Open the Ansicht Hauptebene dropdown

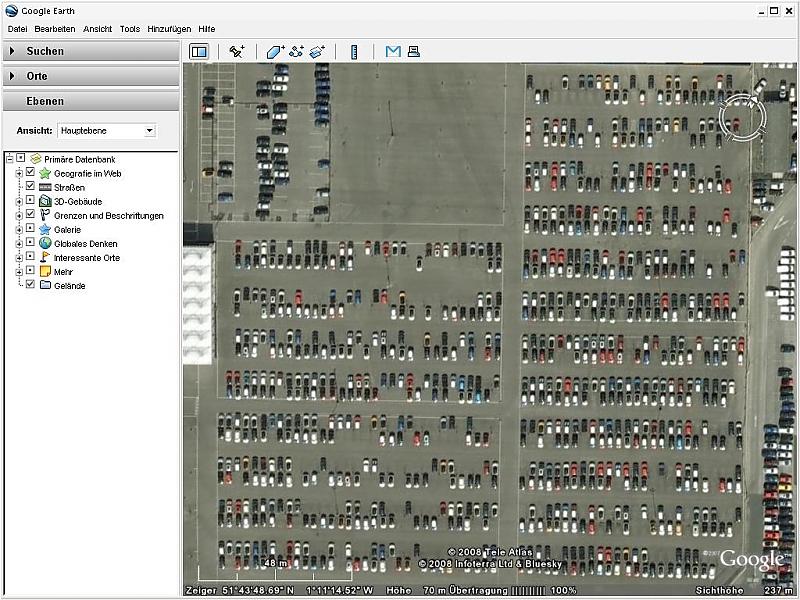coord(149,130)
